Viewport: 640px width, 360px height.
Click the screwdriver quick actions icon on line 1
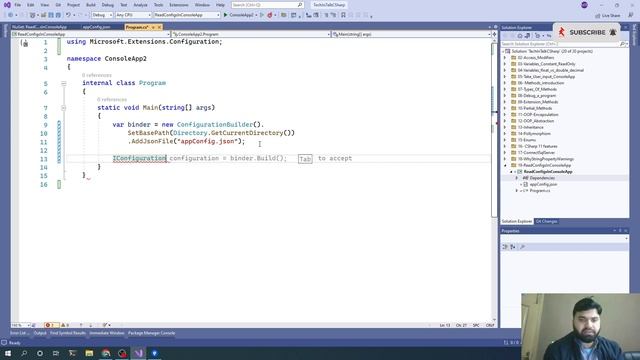click(25, 43)
